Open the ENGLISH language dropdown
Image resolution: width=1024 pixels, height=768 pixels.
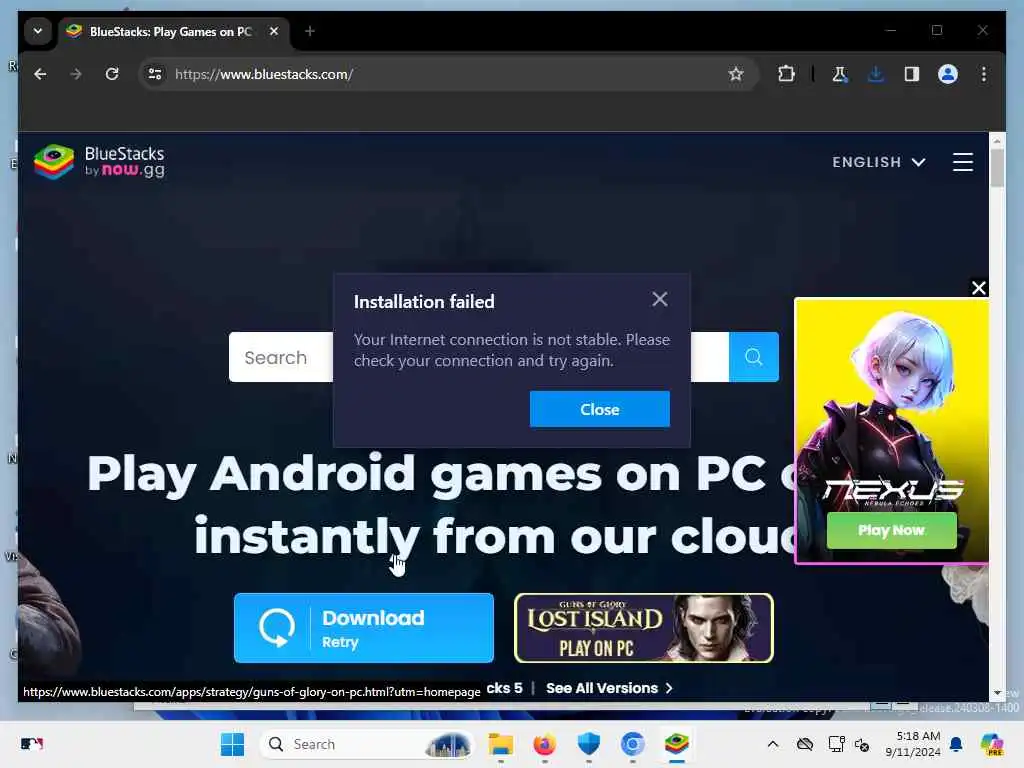878,162
